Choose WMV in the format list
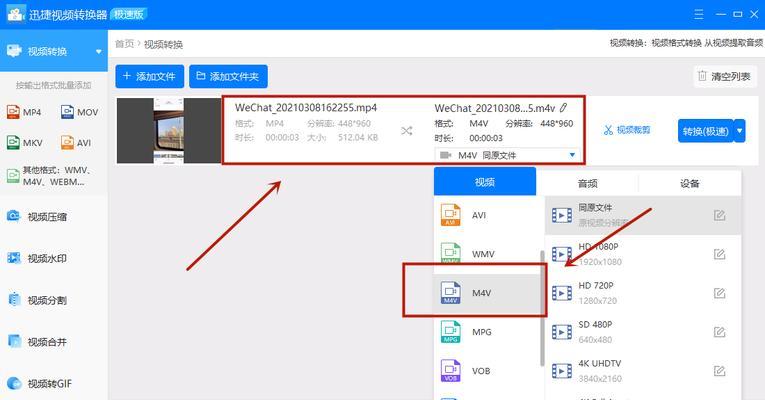This screenshot has width=765, height=400. coord(488,254)
